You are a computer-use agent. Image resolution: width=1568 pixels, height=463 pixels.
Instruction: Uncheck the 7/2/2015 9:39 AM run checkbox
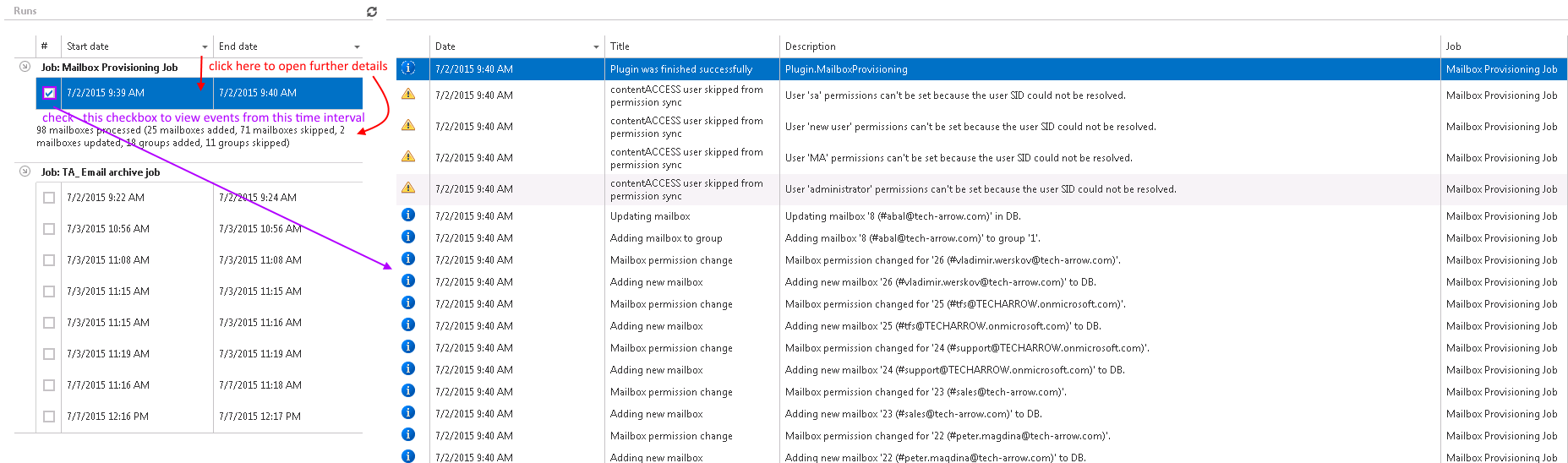pos(49,93)
